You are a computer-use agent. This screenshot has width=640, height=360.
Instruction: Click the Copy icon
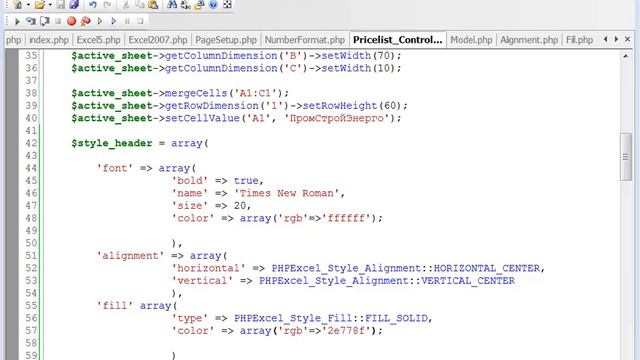(x=139, y=5)
